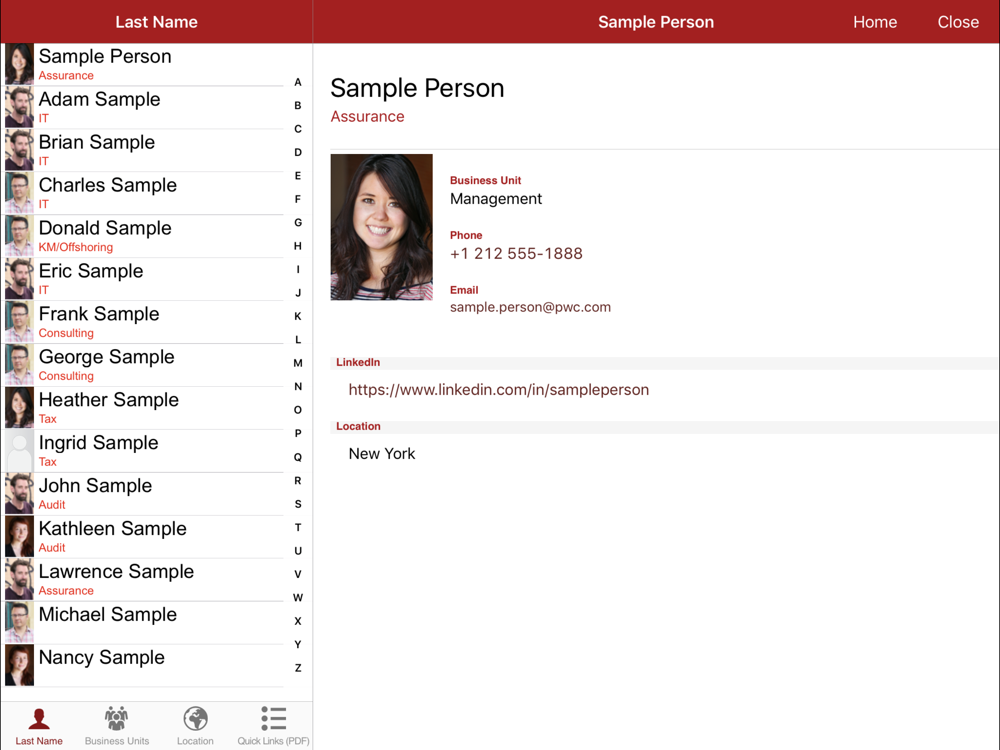Tap Charles Sample's avatar thumbnail

pyautogui.click(x=19, y=193)
